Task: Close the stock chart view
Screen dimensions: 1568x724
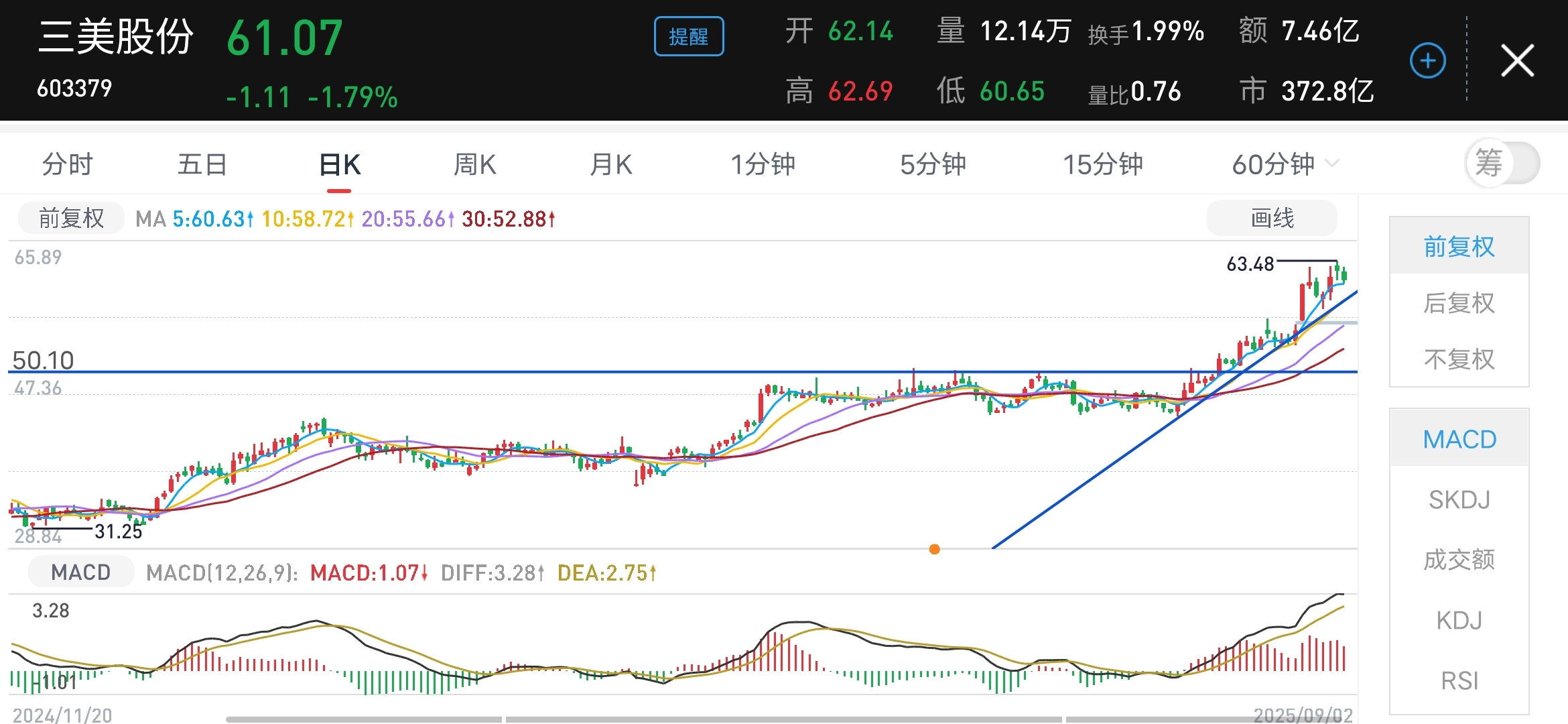Action: pyautogui.click(x=1517, y=61)
